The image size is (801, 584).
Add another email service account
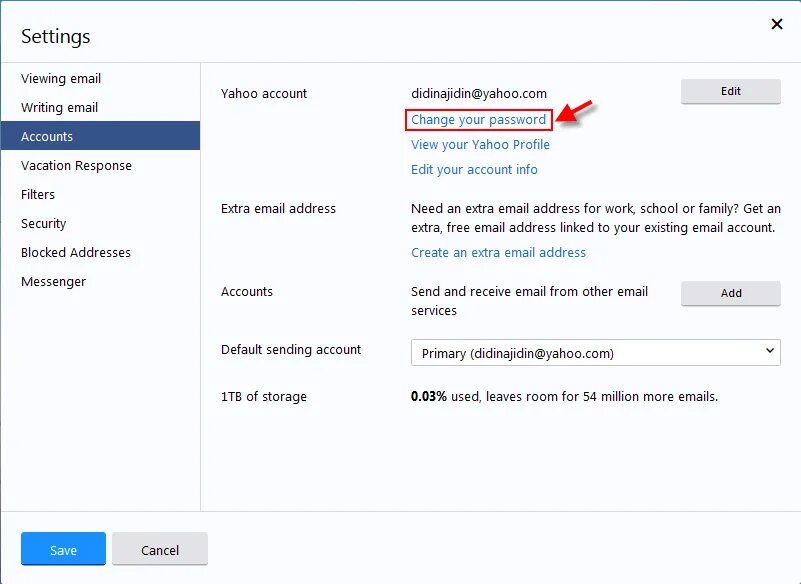click(x=731, y=293)
